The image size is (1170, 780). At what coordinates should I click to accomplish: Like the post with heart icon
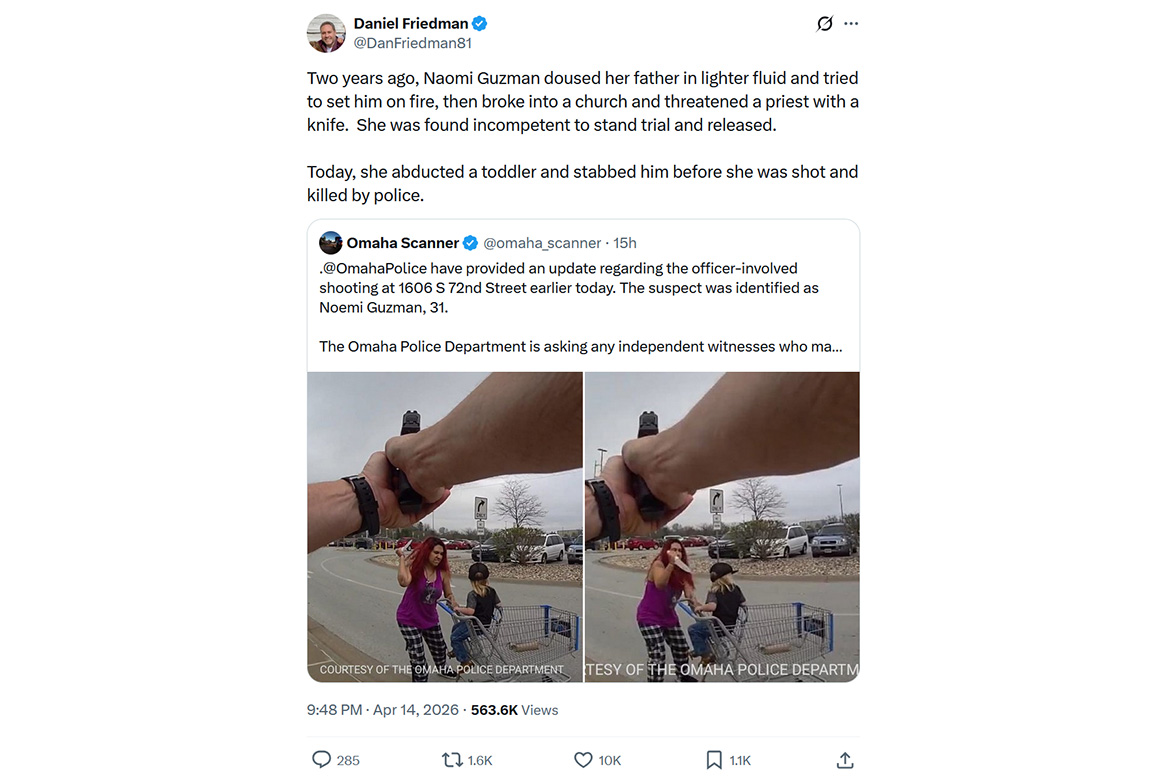583,760
